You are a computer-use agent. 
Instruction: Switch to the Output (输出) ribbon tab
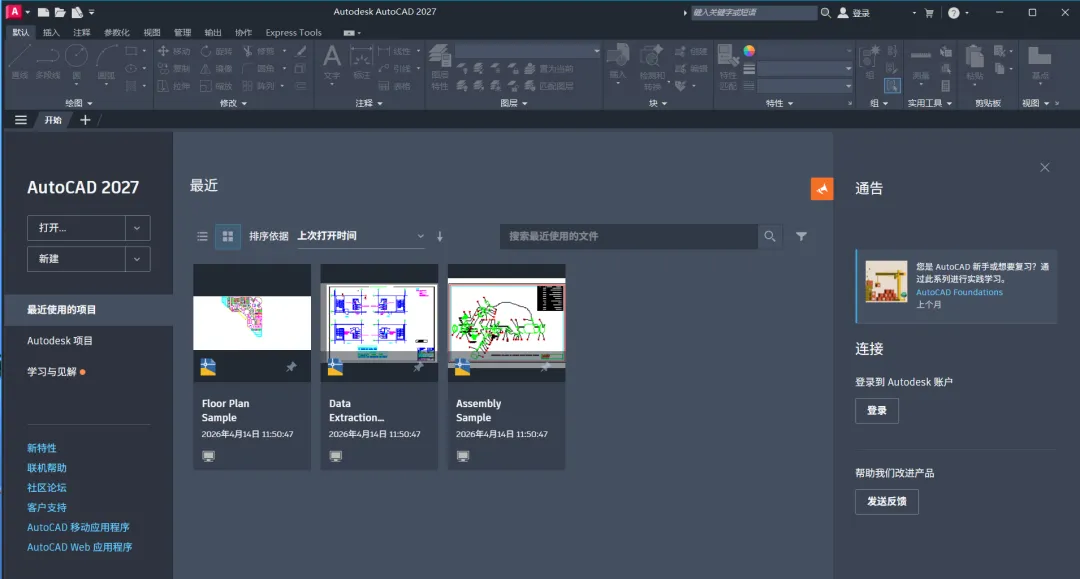[213, 32]
